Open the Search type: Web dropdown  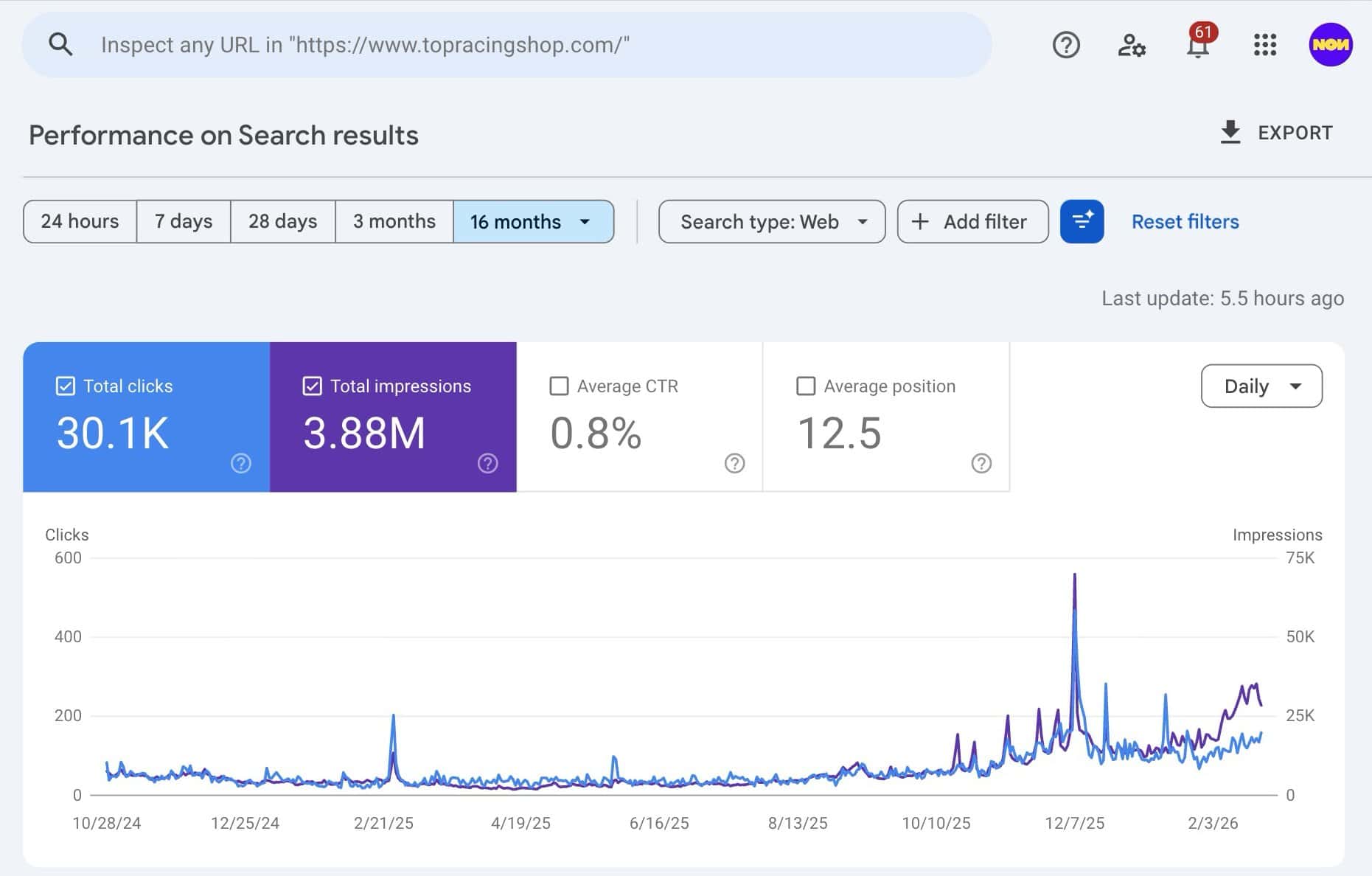pyautogui.click(x=771, y=221)
